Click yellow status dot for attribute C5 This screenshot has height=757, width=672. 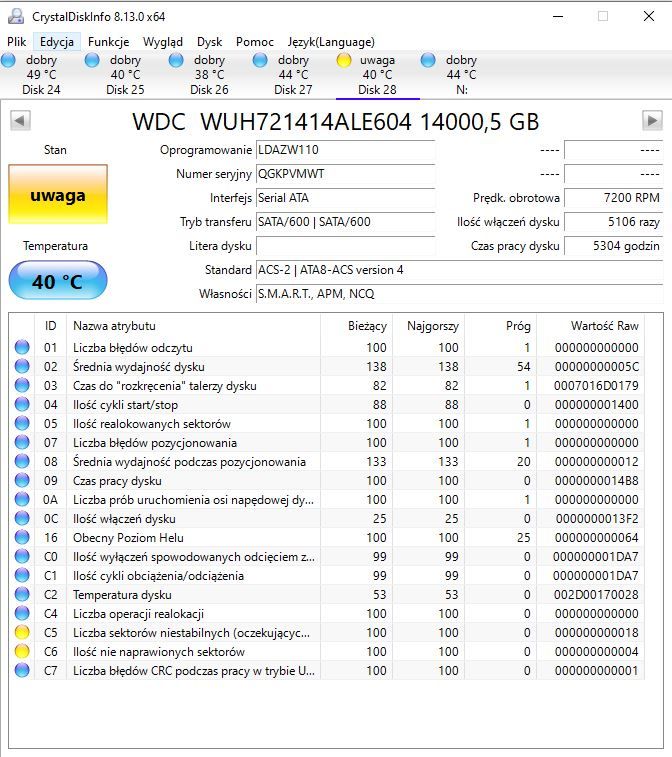pyautogui.click(x=22, y=632)
